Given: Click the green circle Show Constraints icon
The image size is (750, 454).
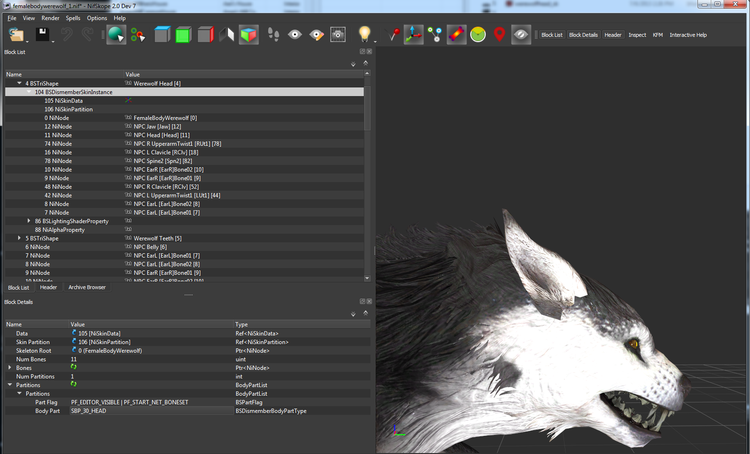Looking at the screenshot, I should (478, 34).
